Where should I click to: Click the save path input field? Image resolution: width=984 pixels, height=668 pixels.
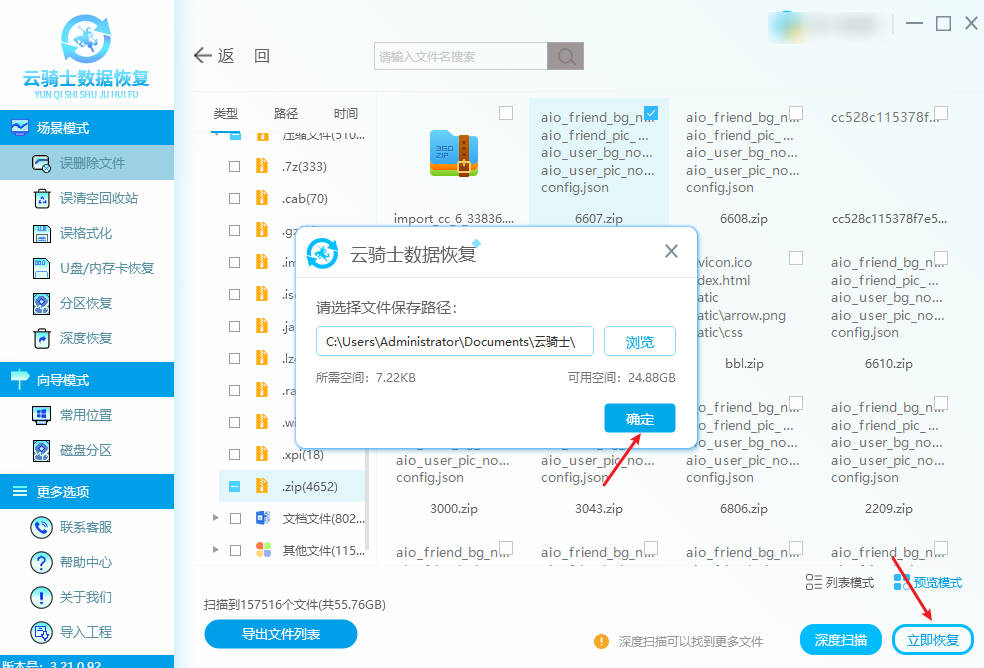(x=454, y=342)
